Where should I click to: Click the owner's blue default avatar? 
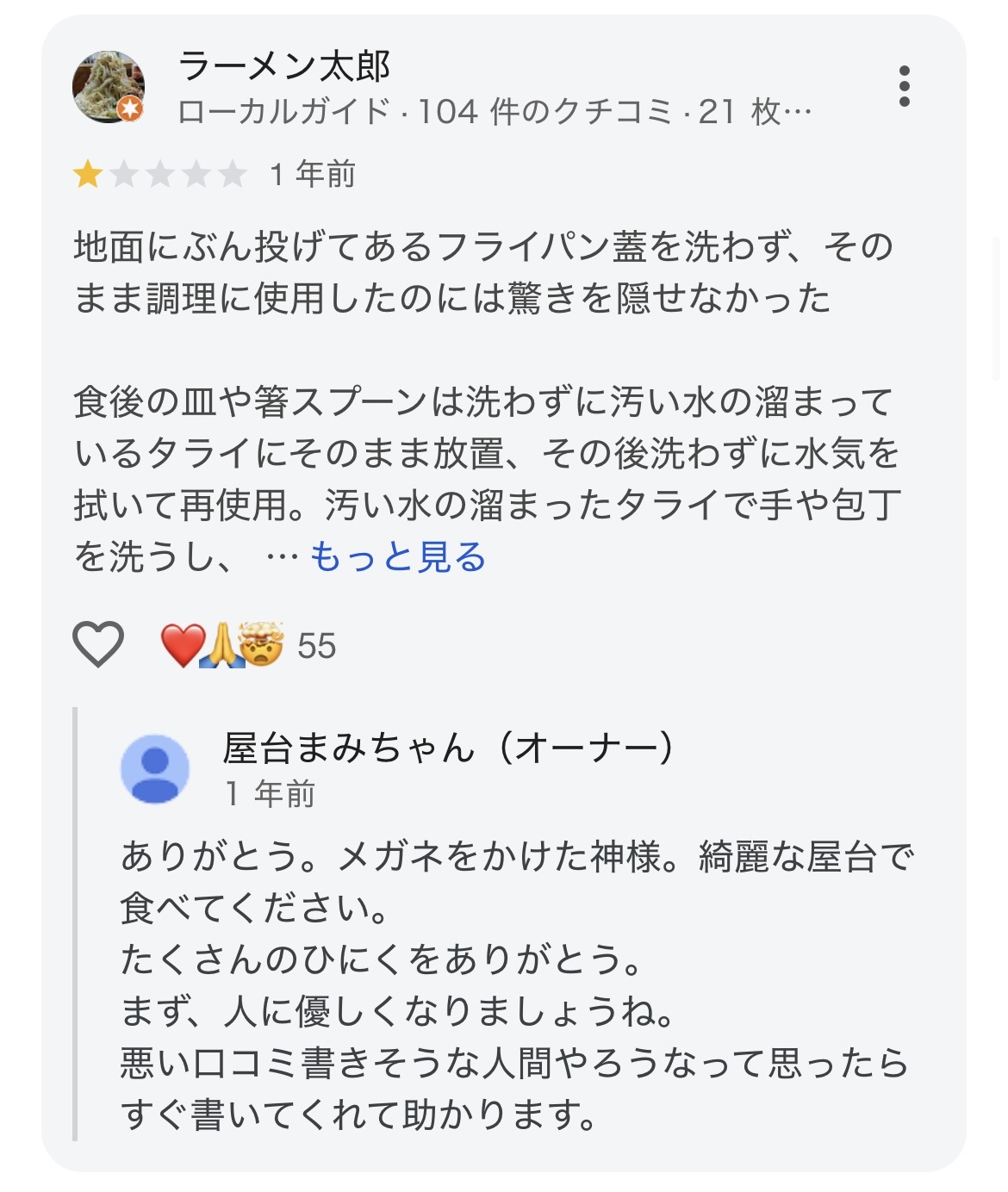pos(155,769)
